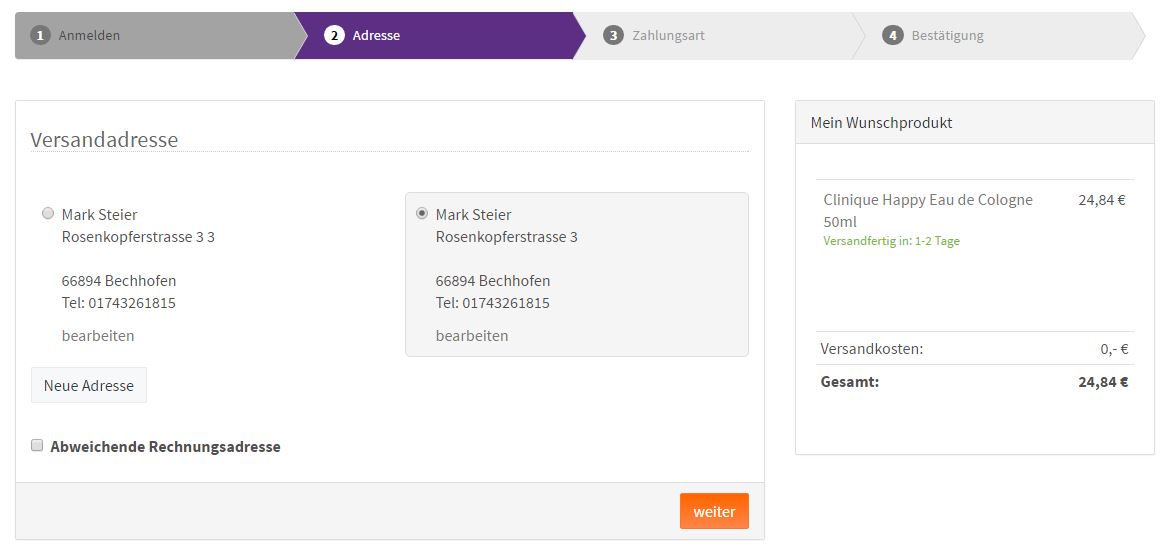Viewport: 1167px width, 547px height.
Task: Jump to the Zahlungsart step
Action: pos(668,36)
